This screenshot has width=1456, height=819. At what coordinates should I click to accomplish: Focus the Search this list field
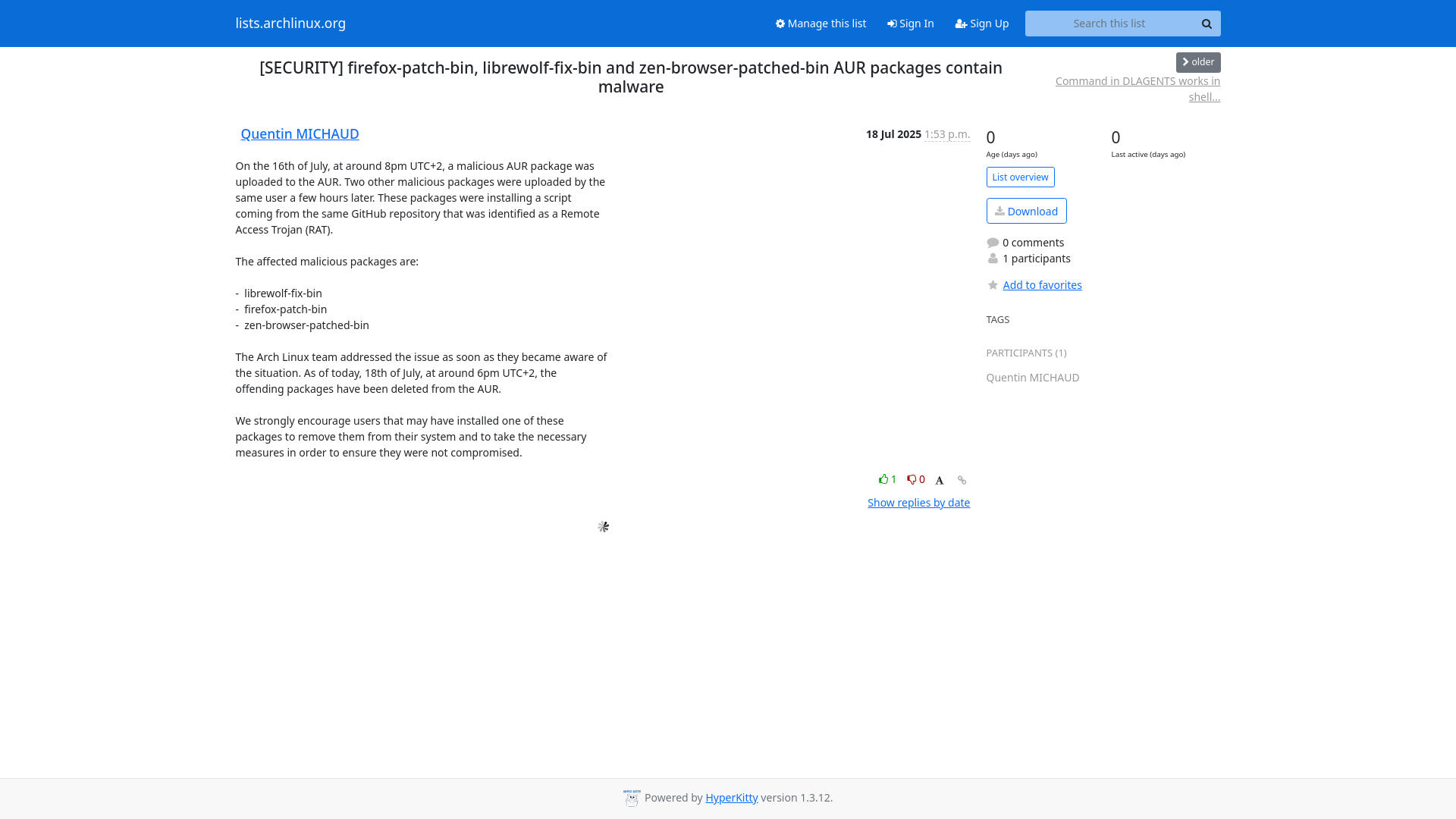coord(1109,24)
